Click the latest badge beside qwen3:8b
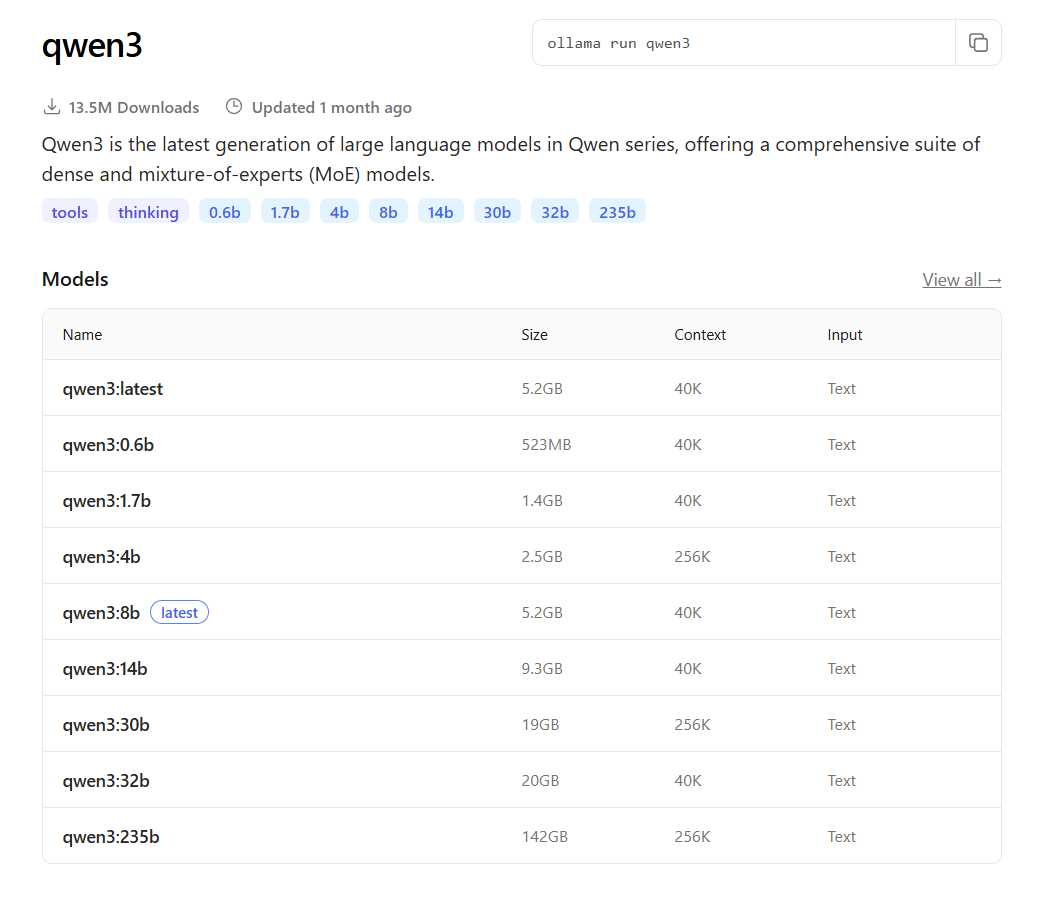 [179, 613]
